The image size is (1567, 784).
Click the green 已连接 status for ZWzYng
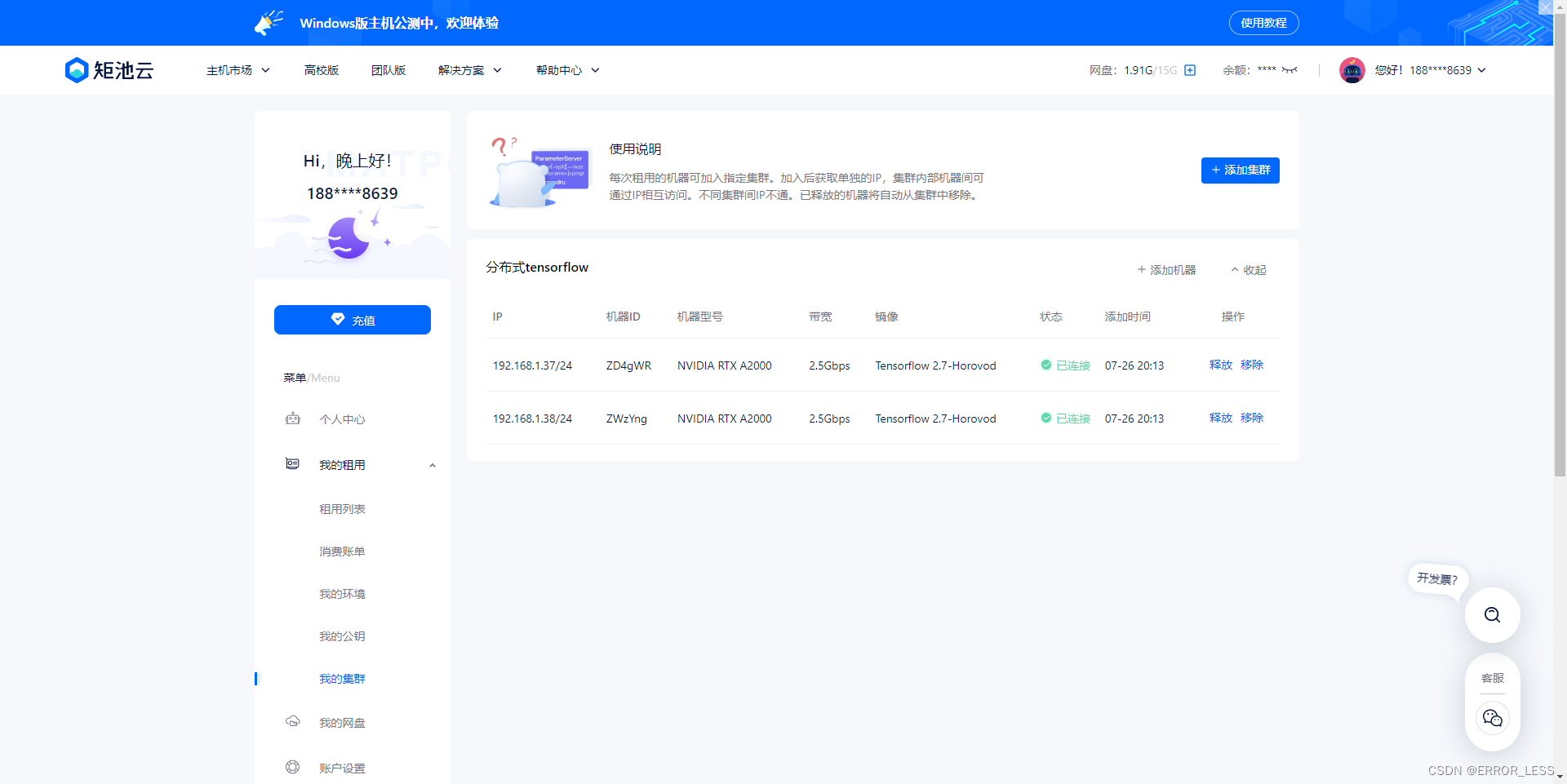tap(1065, 419)
